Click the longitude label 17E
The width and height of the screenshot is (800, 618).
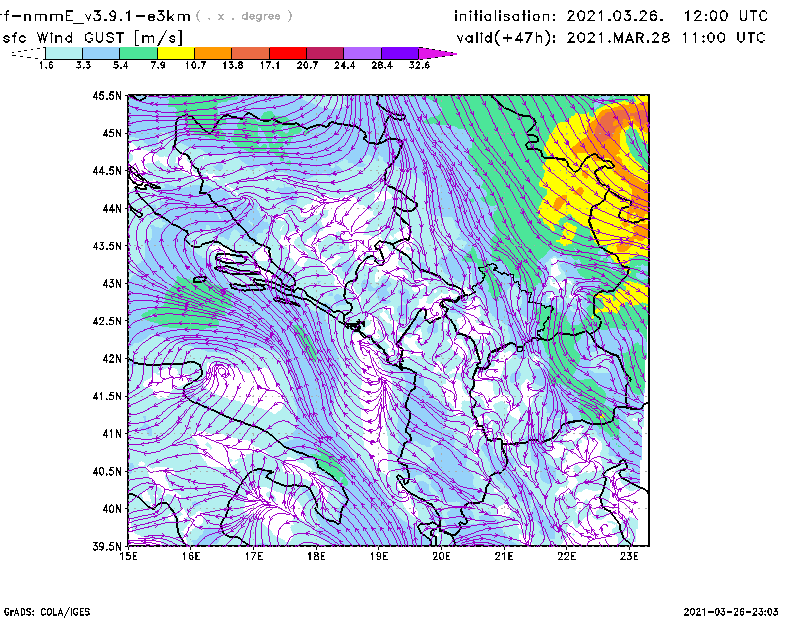click(254, 556)
